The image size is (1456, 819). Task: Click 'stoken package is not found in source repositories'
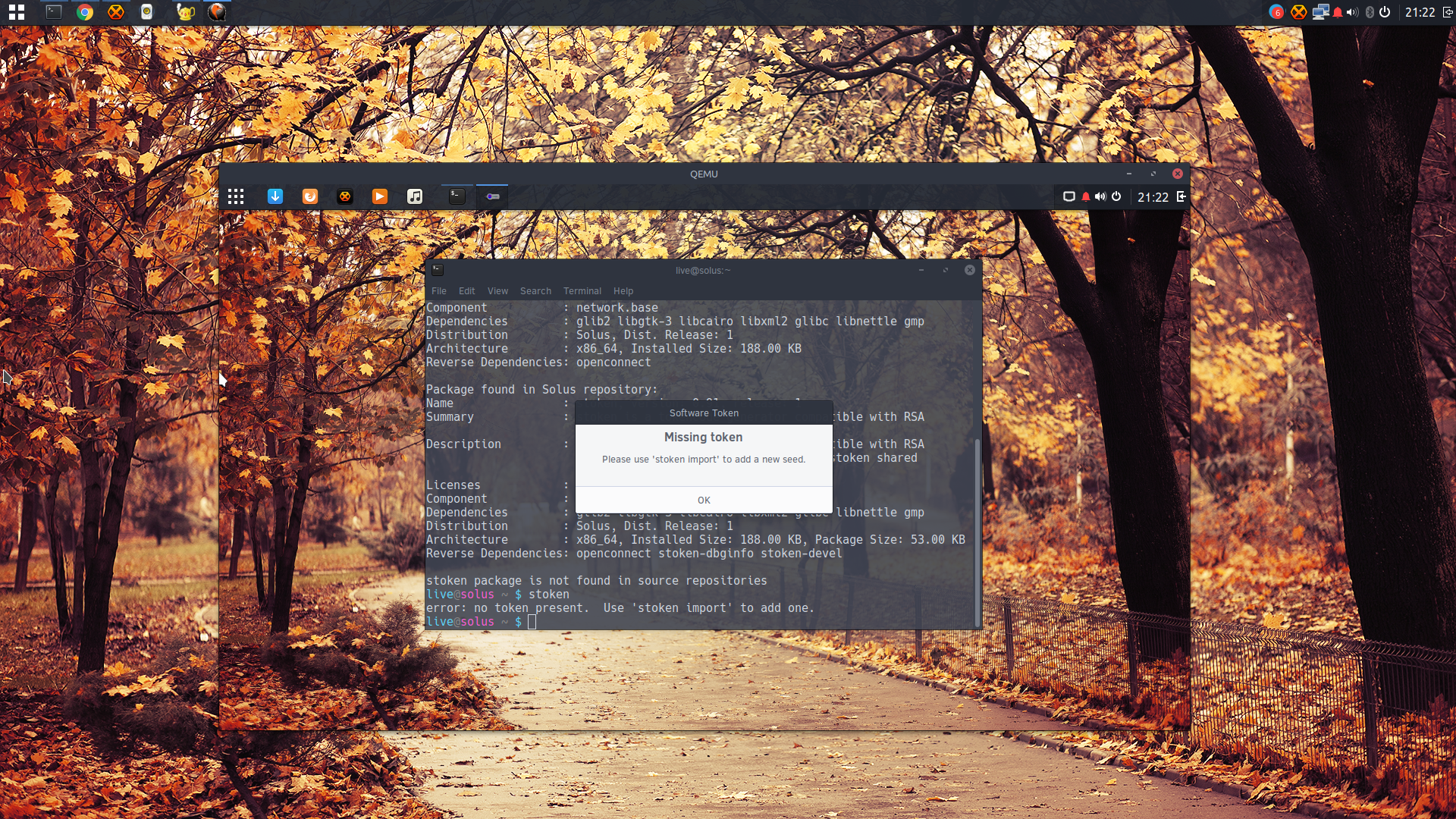tap(596, 581)
